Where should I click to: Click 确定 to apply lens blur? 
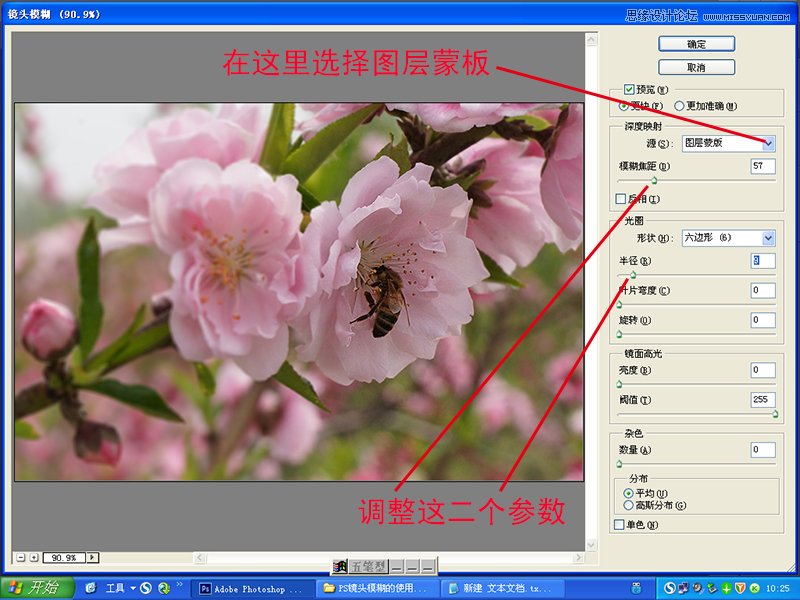click(696, 44)
